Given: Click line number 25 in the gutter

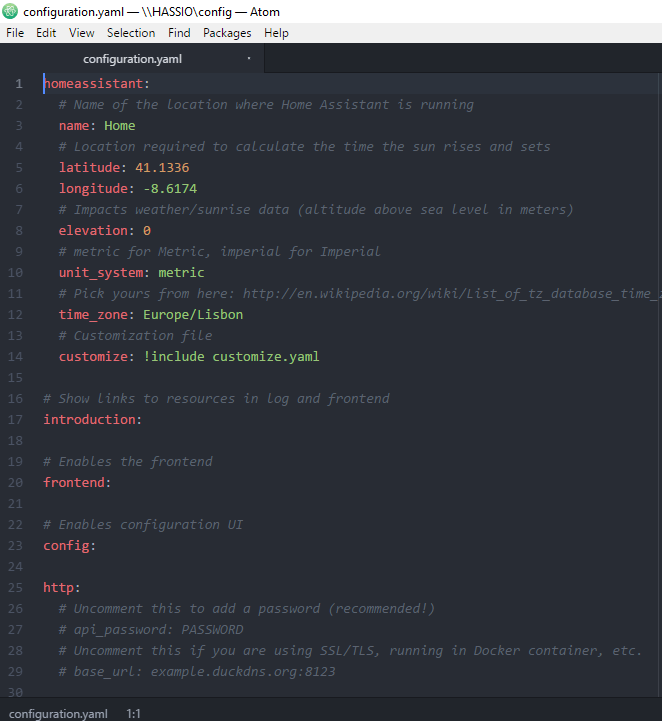Looking at the screenshot, I should [18, 566].
